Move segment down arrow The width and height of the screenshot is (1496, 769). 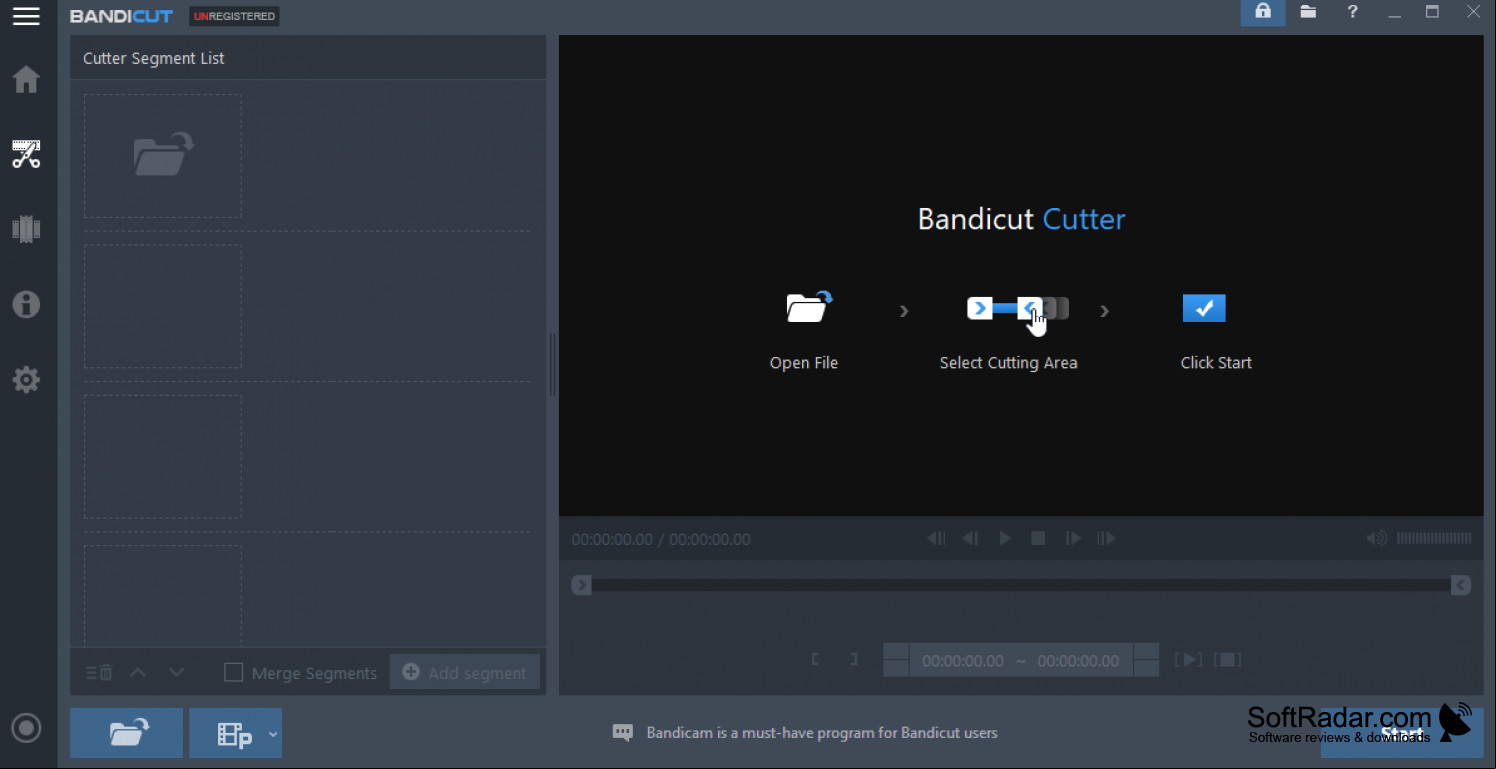click(177, 673)
